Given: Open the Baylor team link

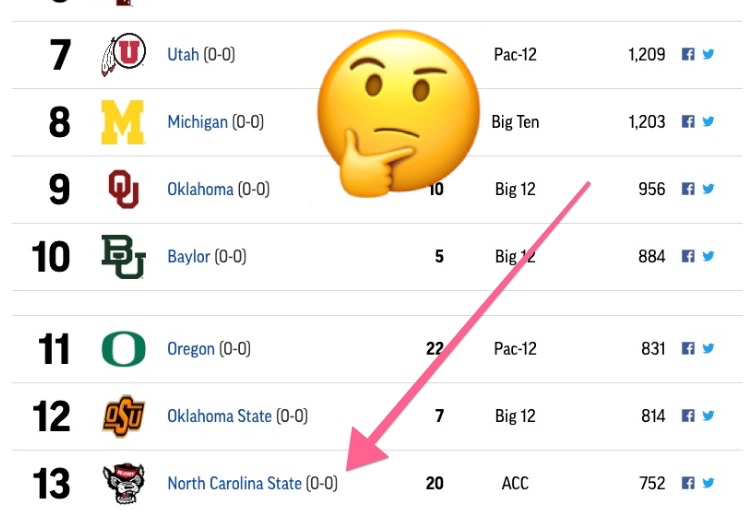Looking at the screenshot, I should click(x=188, y=257).
